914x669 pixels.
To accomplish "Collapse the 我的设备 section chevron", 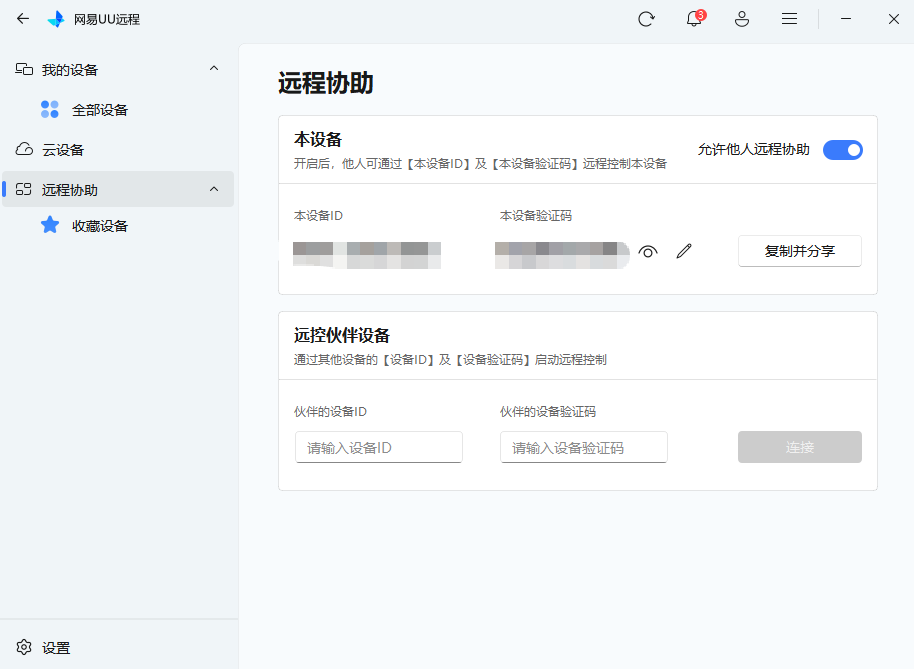I will (214, 69).
